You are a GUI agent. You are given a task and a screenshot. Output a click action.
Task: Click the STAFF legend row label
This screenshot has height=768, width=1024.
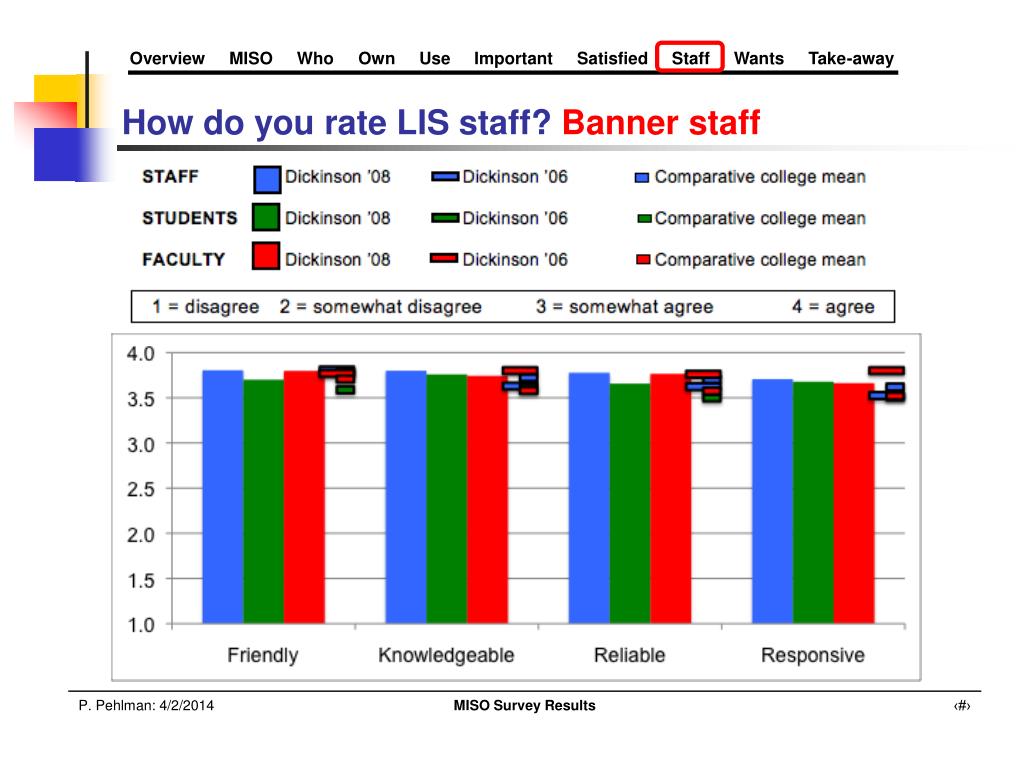[170, 177]
